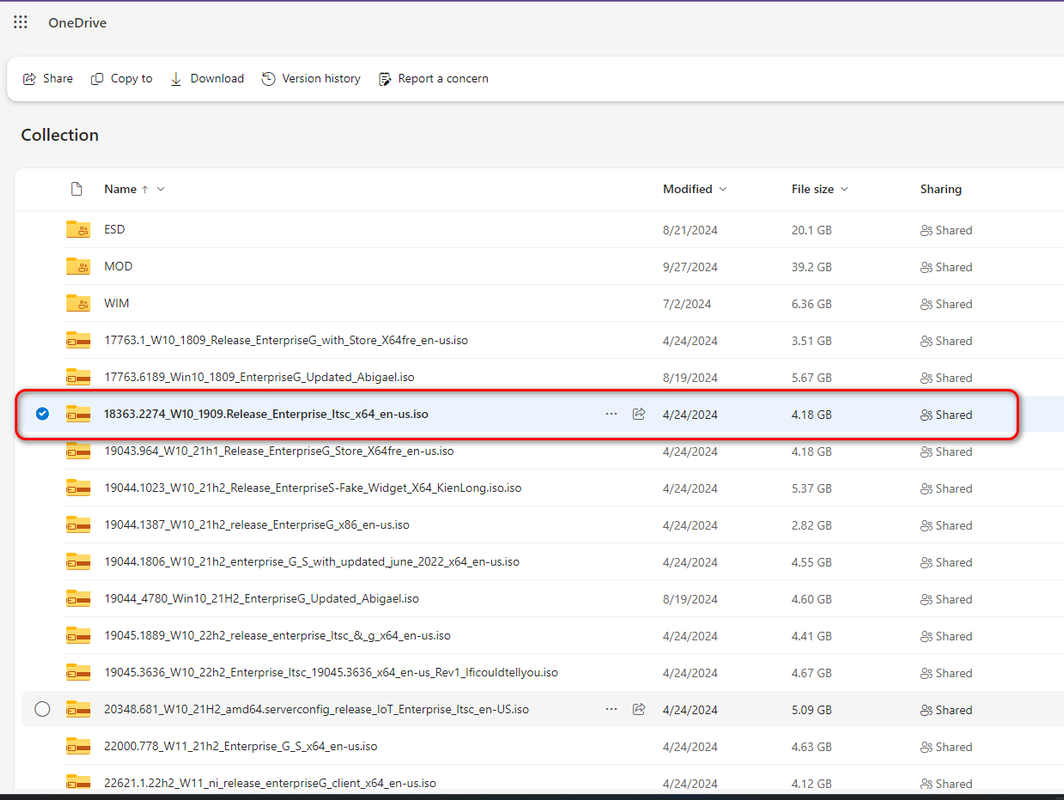Click ISO icon of 17763.6189_Win10_1809 file
This screenshot has height=800, width=1064.
coord(78,377)
